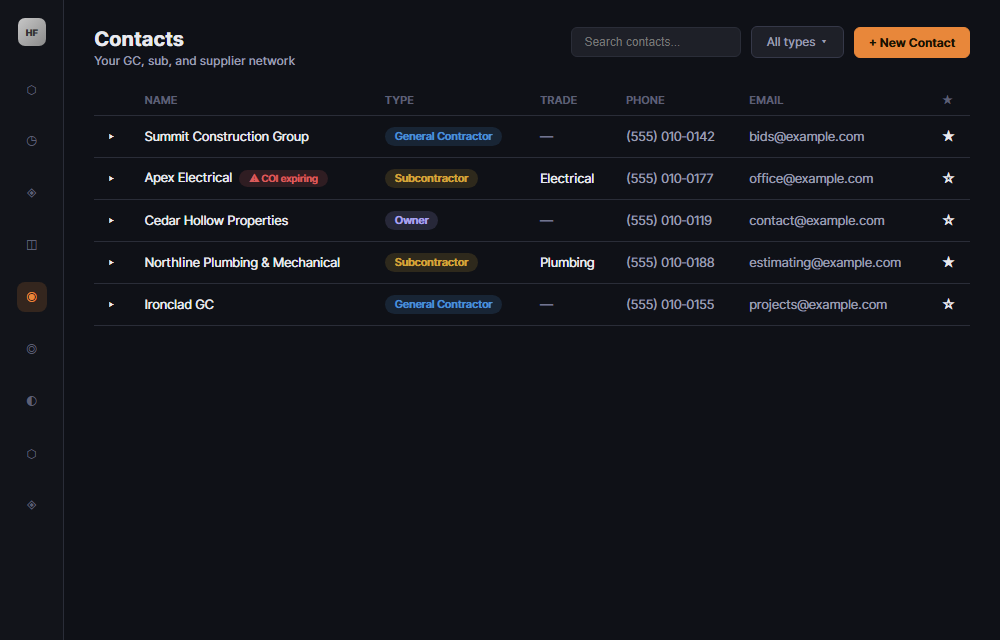Click the office@example.com email
Screen dimensions: 1000x640
[811, 178]
